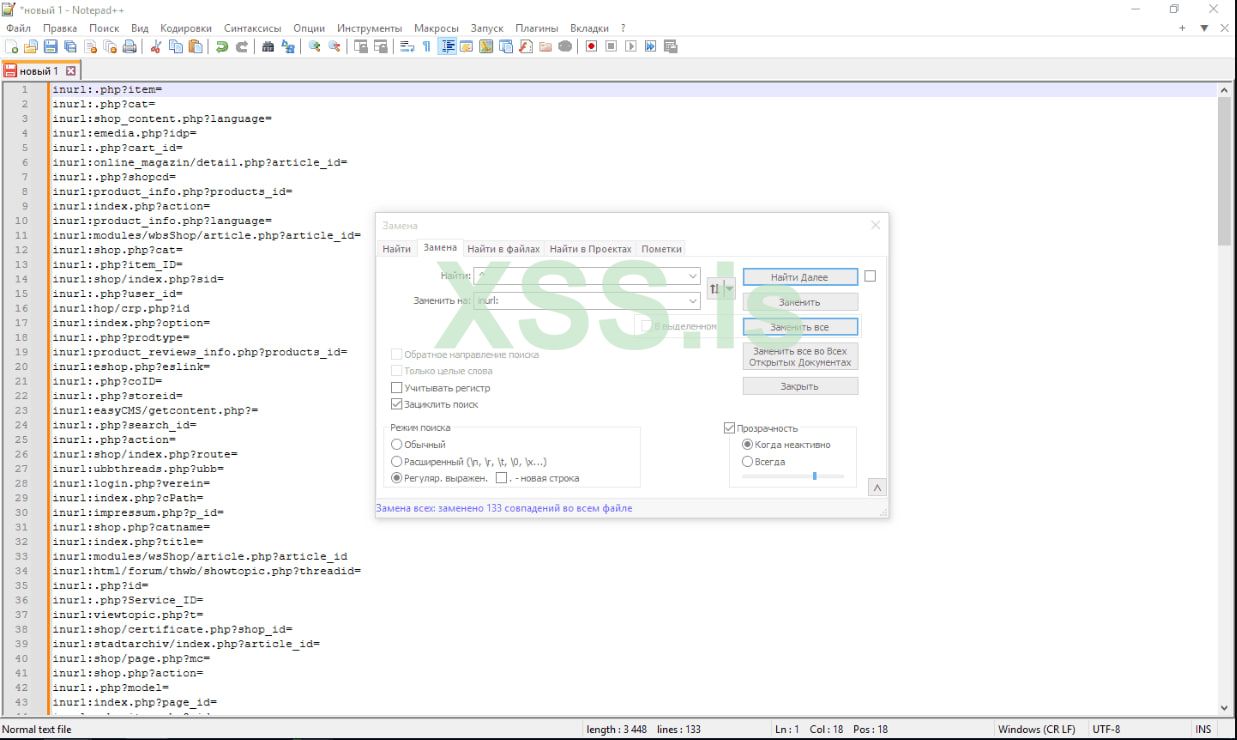Select "Регуляр. выражен." search mode
The image size is (1237, 740).
[397, 478]
